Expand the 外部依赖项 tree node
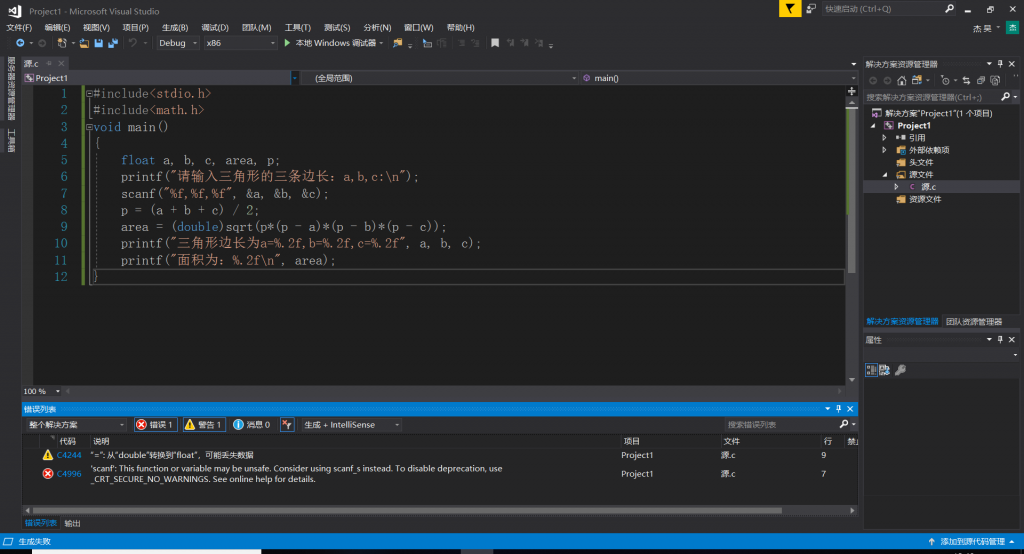The image size is (1024, 554). [884, 150]
